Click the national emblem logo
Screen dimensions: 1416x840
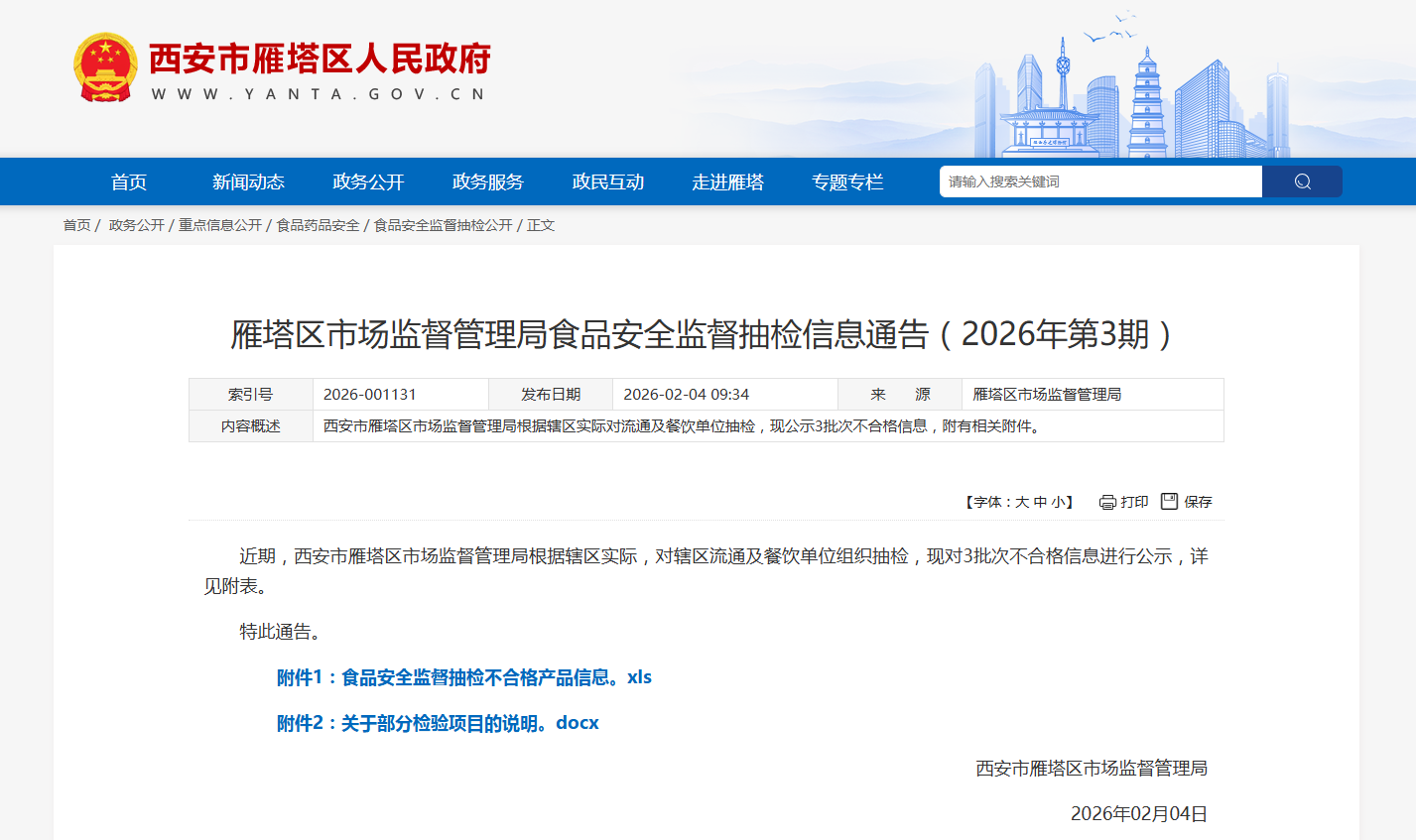pyautogui.click(x=105, y=67)
